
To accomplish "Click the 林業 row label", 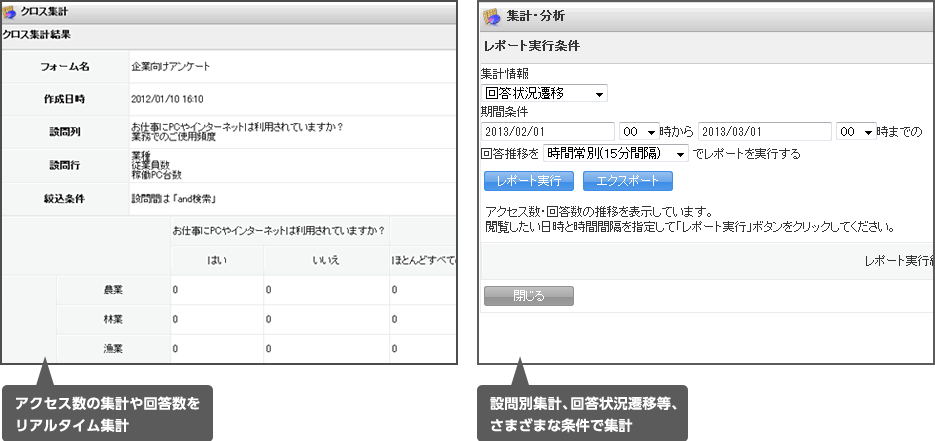I will (x=113, y=319).
